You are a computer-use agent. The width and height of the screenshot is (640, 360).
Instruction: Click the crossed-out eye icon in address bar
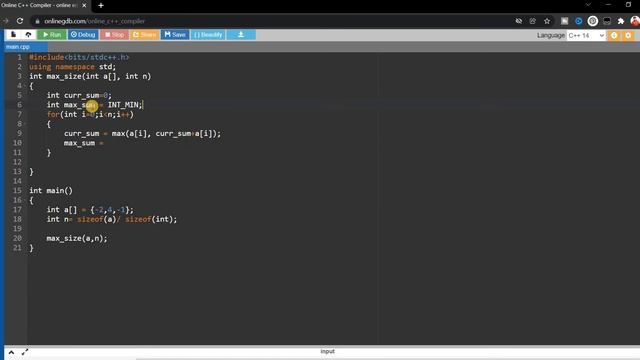[519, 21]
